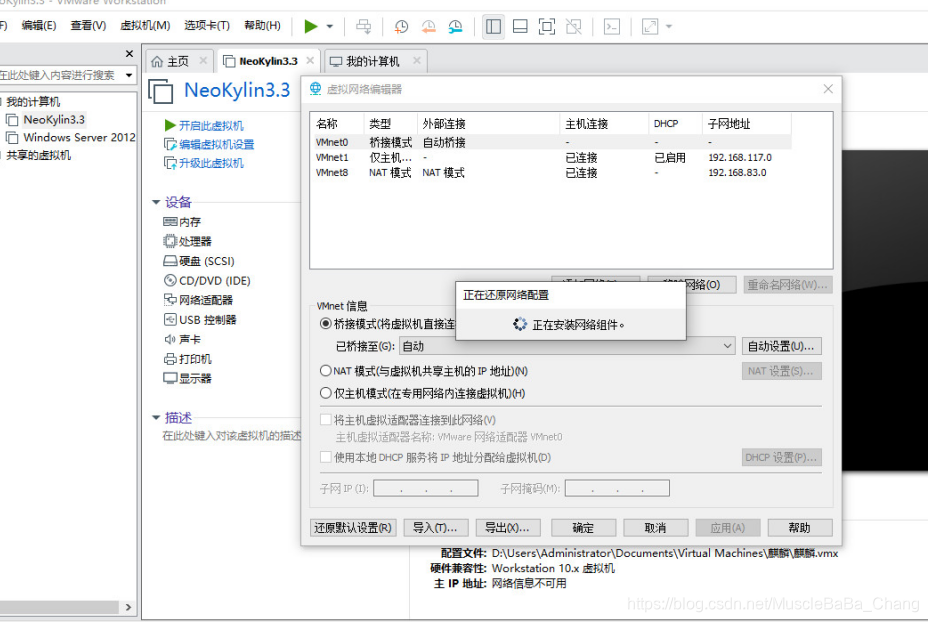Close the library sidebar panel
This screenshot has width=928, height=622.
pyautogui.click(x=130, y=54)
